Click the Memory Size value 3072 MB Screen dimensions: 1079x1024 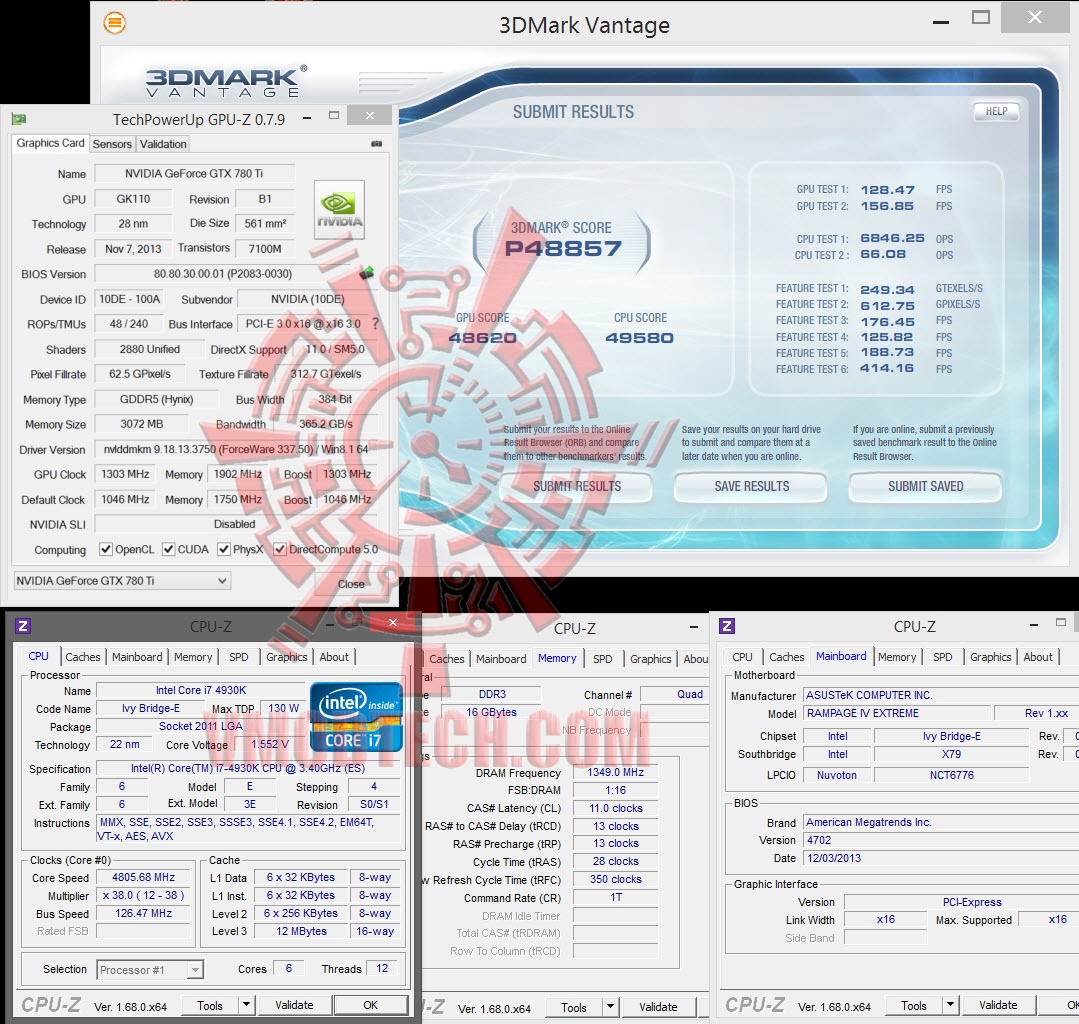click(142, 424)
